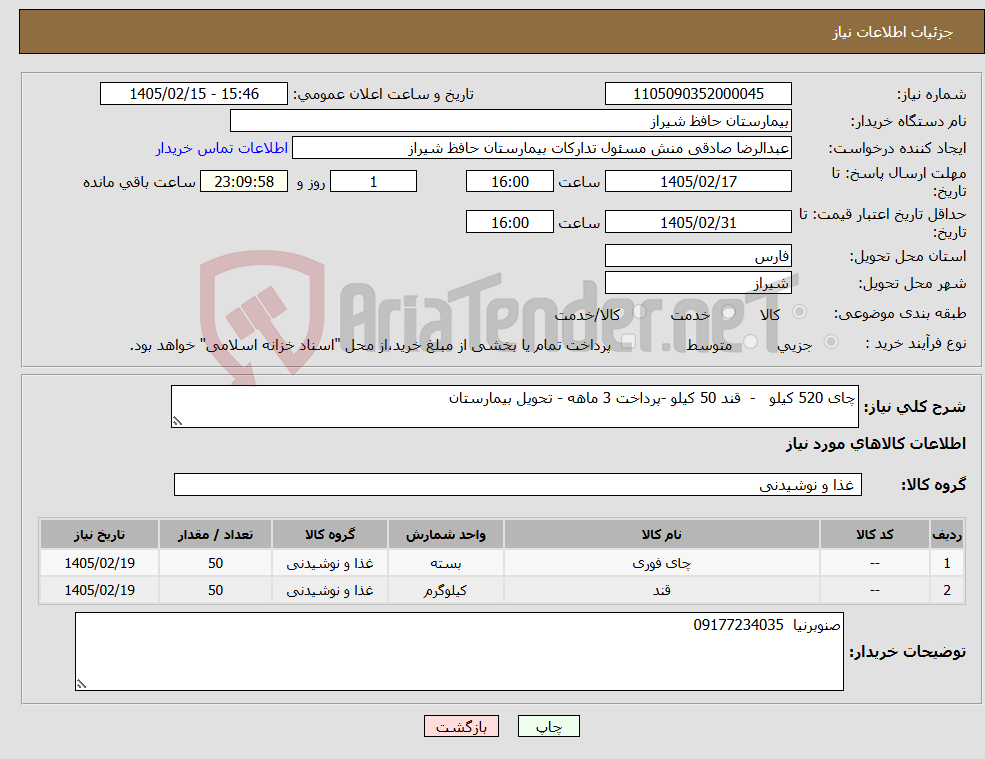The height and width of the screenshot is (759, 985).
Task: Click the announcement date field 1405/02/15 - 15:46
Action: 193,94
